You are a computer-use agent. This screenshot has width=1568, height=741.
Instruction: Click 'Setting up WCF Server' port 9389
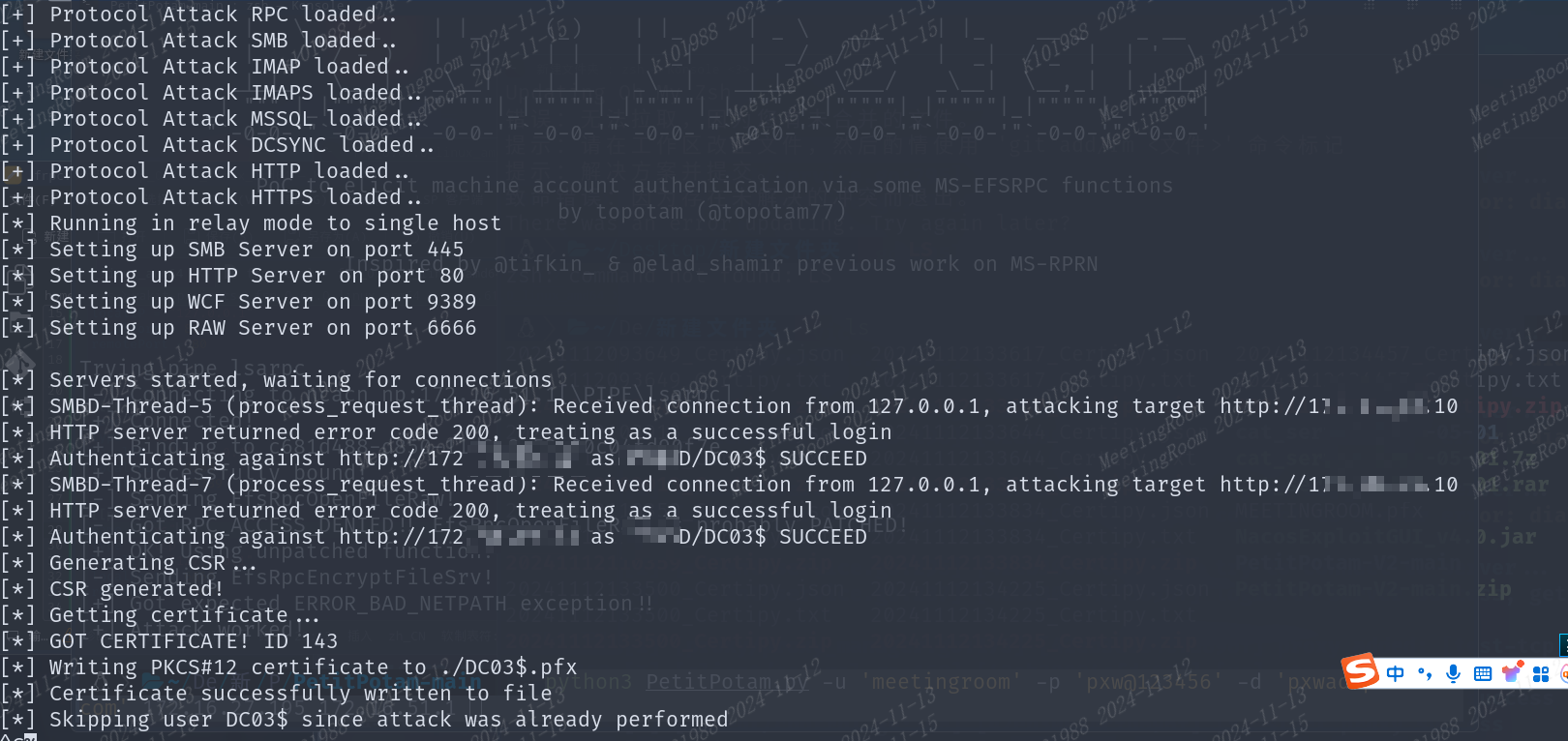pyautogui.click(x=262, y=302)
